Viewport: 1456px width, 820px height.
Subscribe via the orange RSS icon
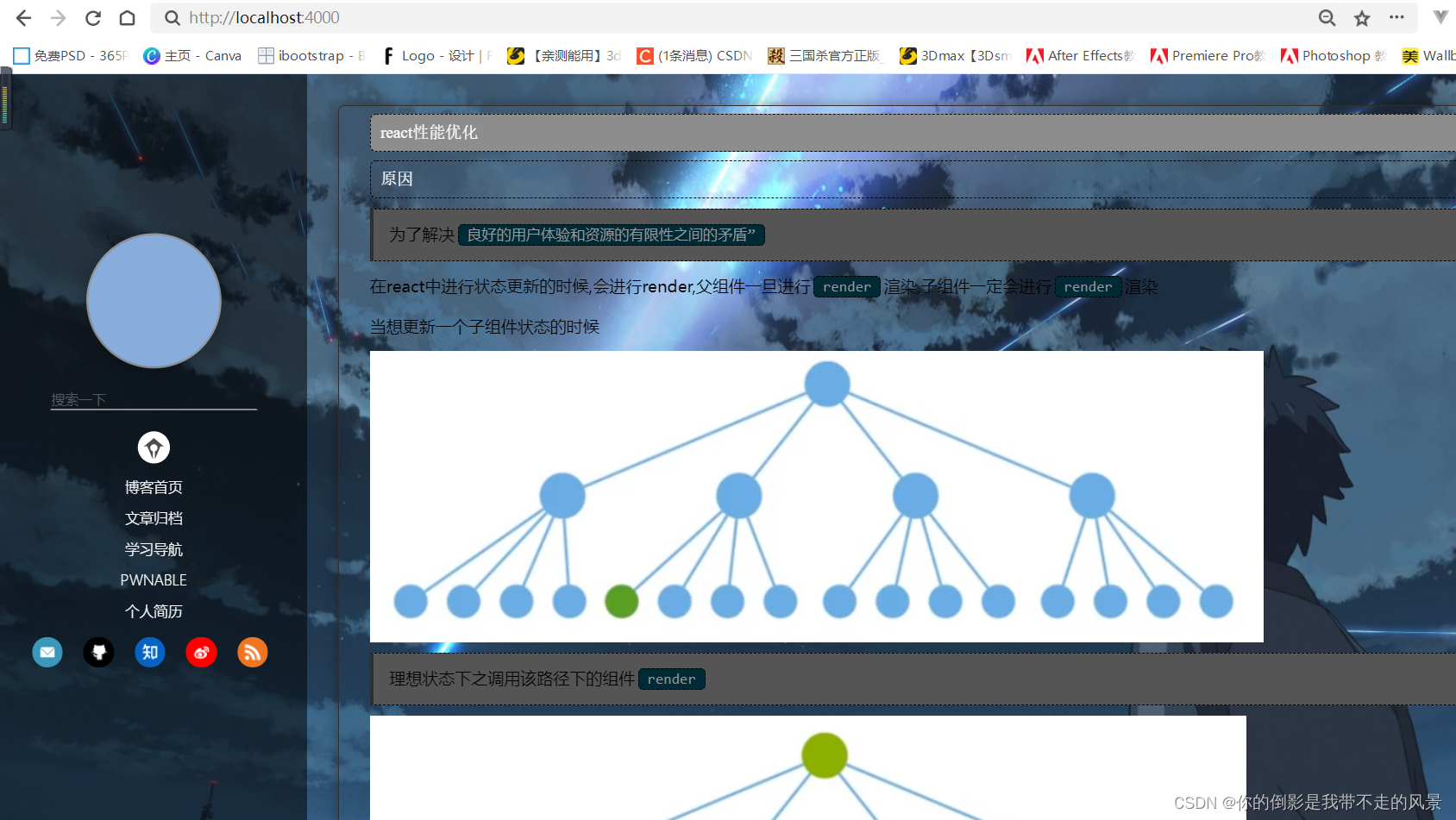252,653
